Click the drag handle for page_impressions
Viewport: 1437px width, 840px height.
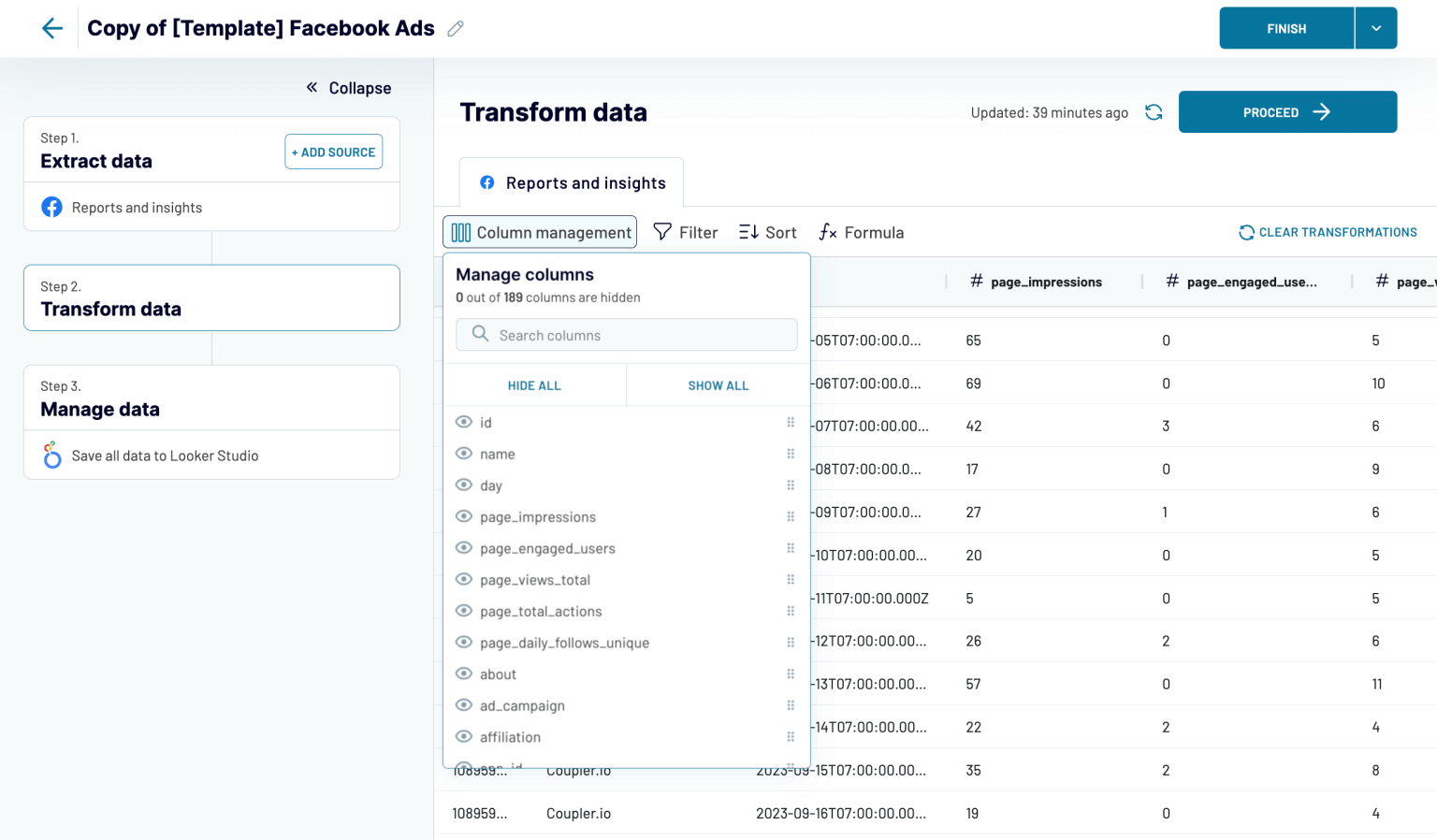click(791, 516)
